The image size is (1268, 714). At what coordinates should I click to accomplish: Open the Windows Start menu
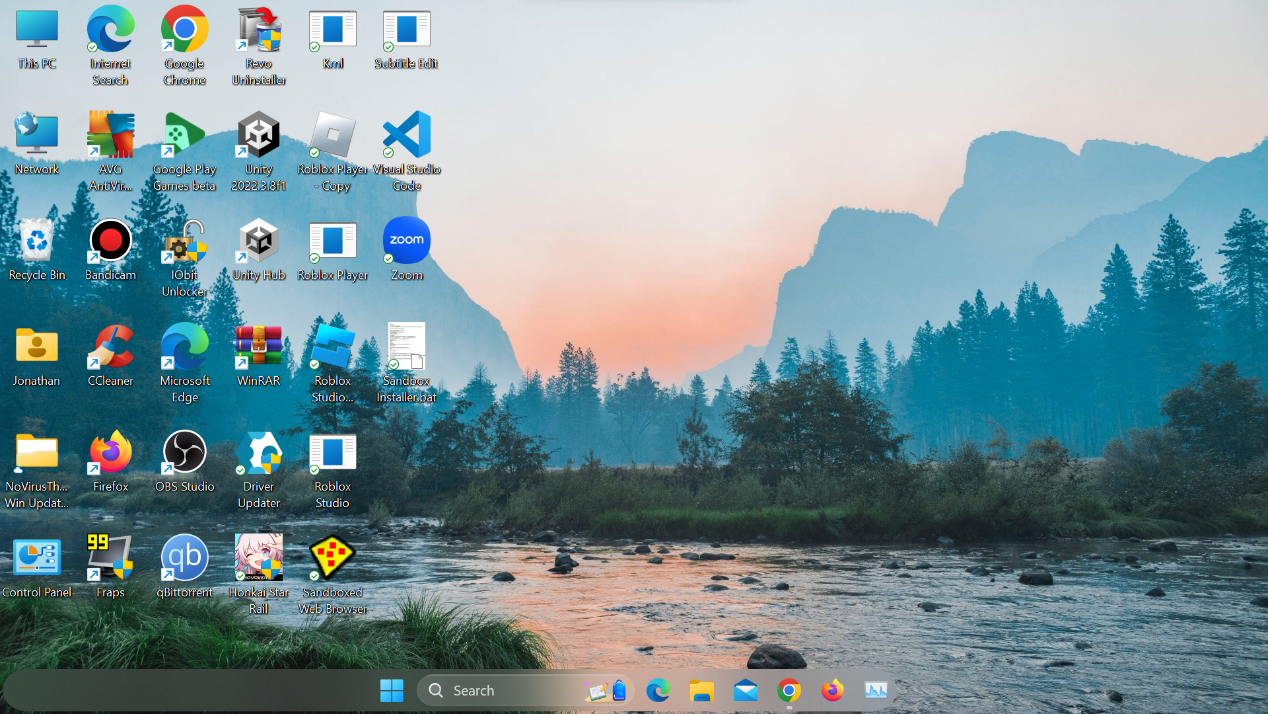point(392,690)
